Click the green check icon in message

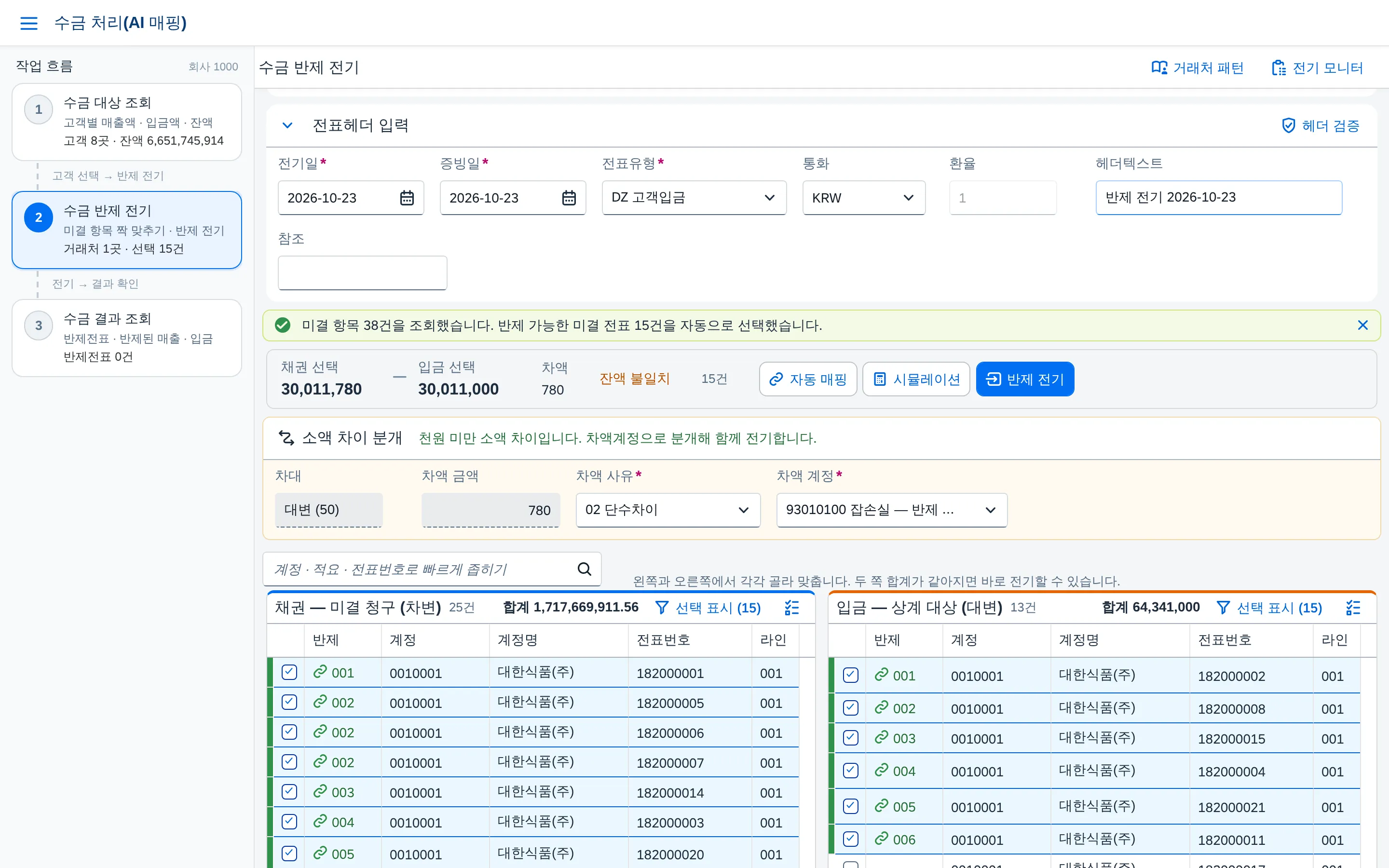[x=283, y=325]
